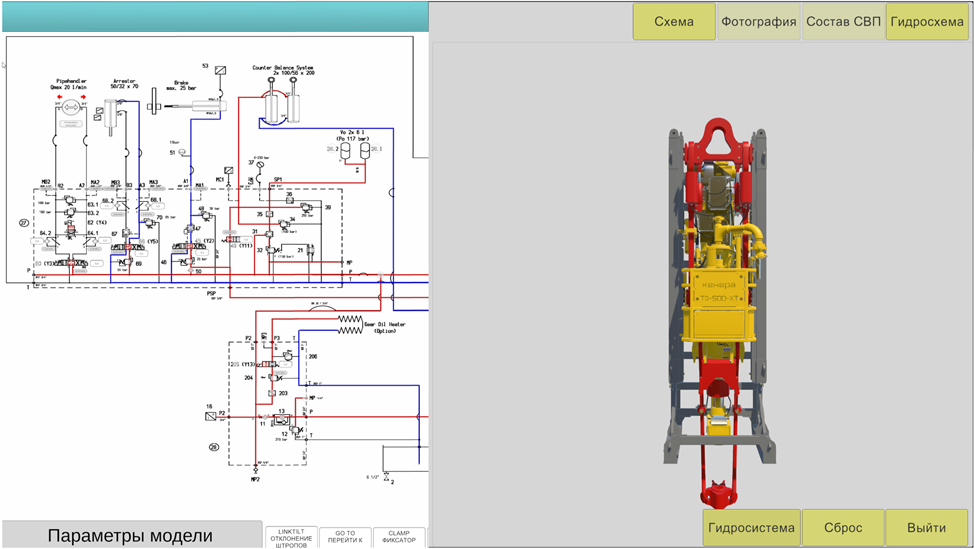Open the Состав СВП view
The width and height of the screenshot is (974, 549).
click(x=843, y=21)
